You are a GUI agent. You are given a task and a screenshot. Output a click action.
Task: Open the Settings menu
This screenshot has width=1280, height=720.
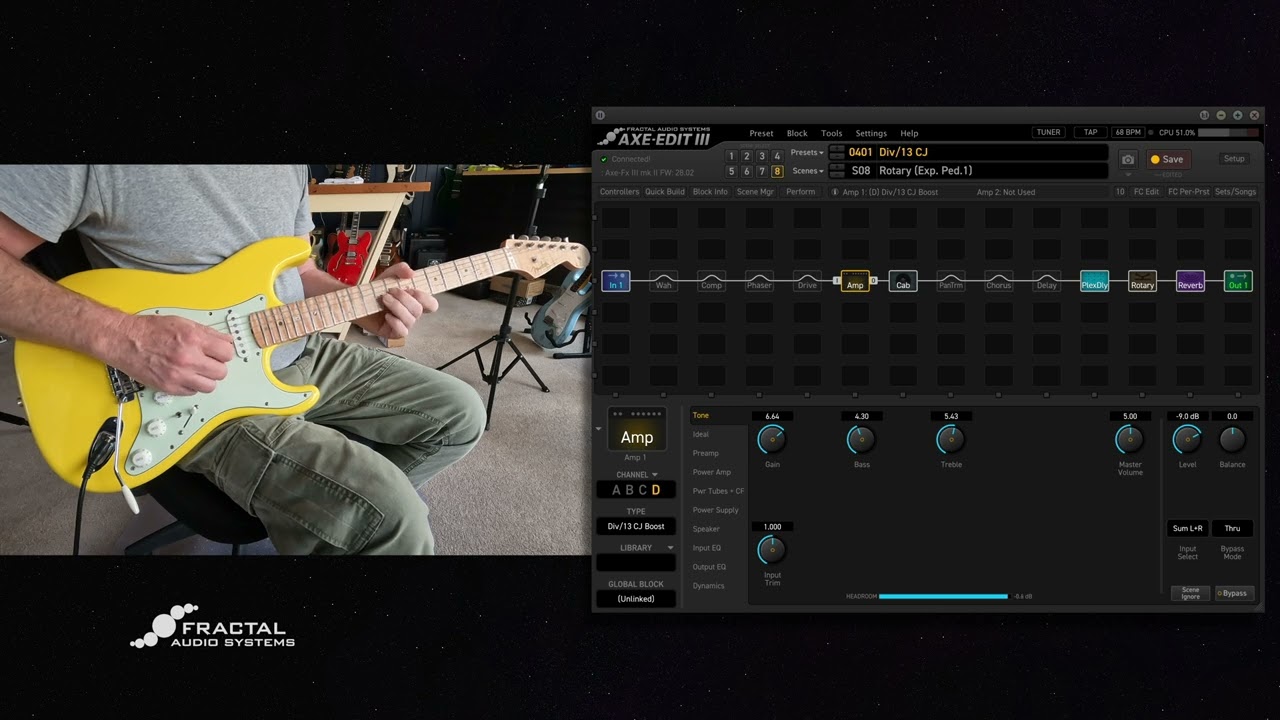click(x=871, y=133)
